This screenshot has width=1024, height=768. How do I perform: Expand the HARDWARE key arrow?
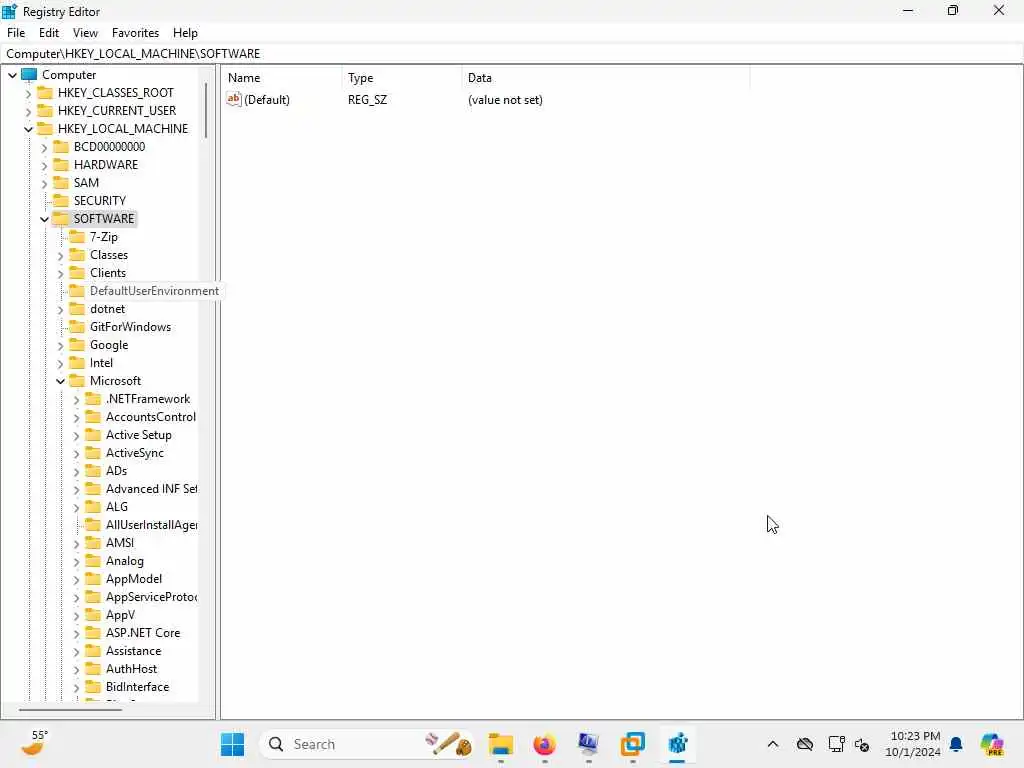44,165
